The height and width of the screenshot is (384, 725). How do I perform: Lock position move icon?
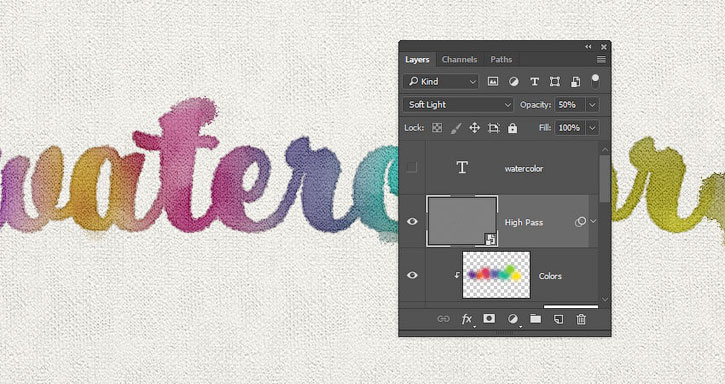pos(474,128)
